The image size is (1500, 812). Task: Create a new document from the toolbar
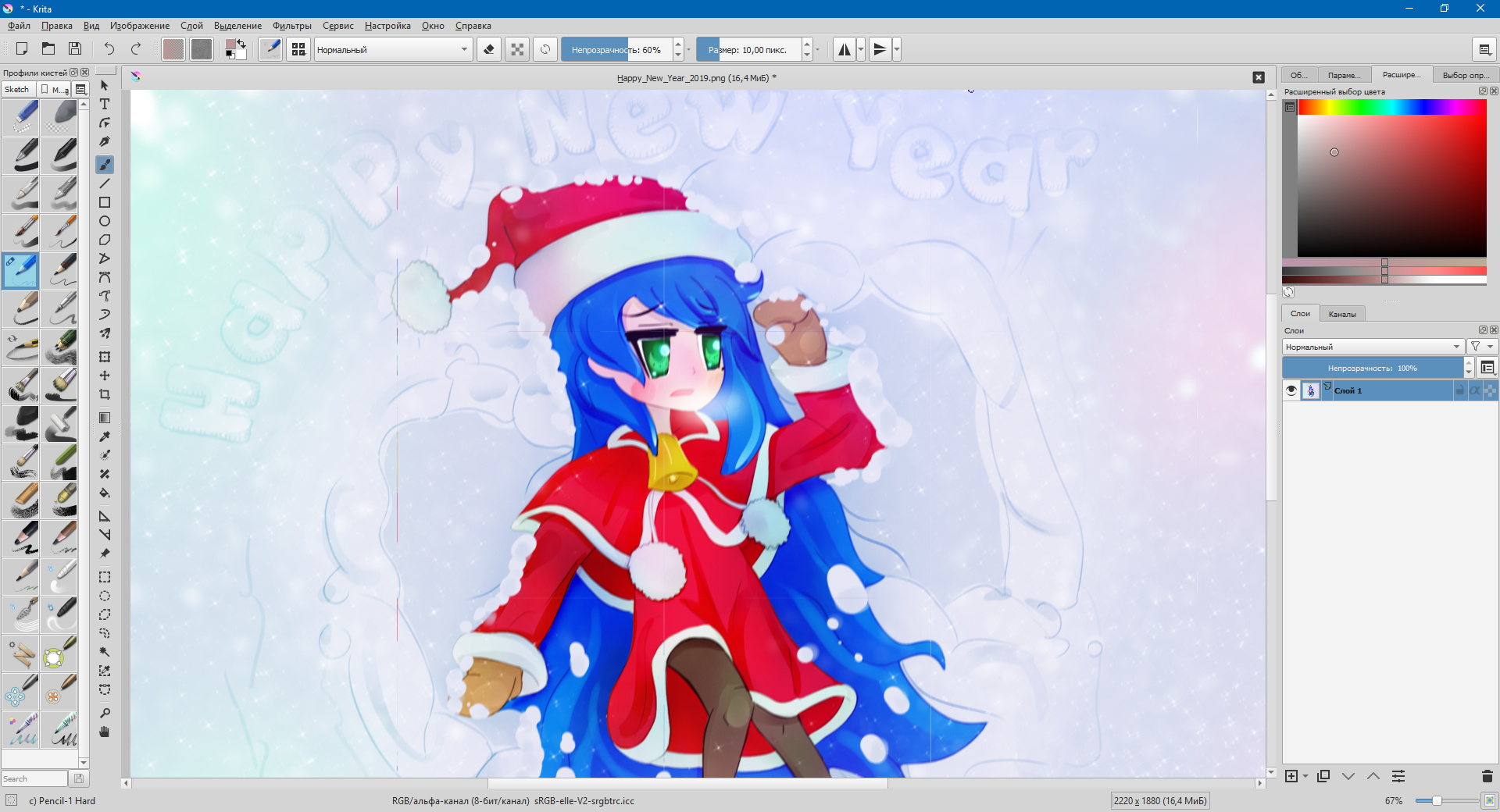(22, 49)
